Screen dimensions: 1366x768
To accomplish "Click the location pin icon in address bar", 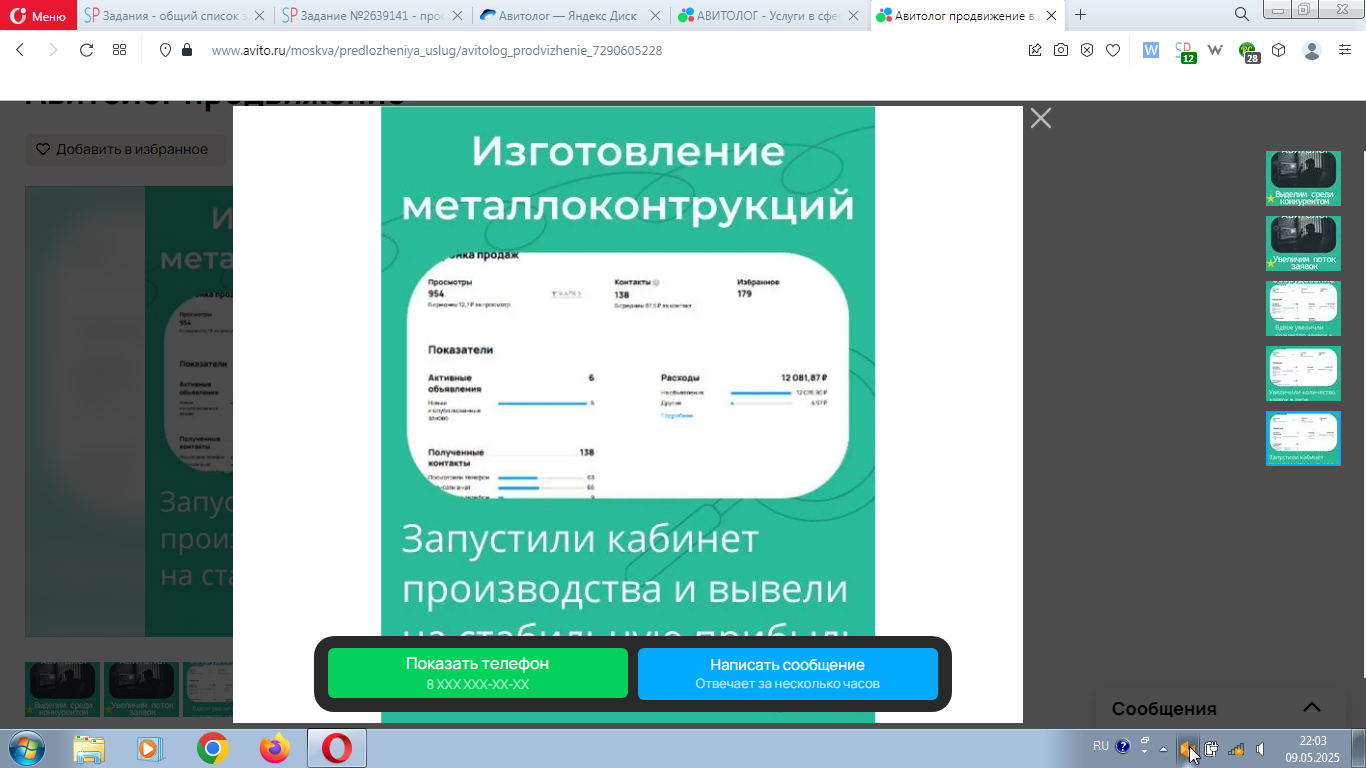I will click(166, 50).
